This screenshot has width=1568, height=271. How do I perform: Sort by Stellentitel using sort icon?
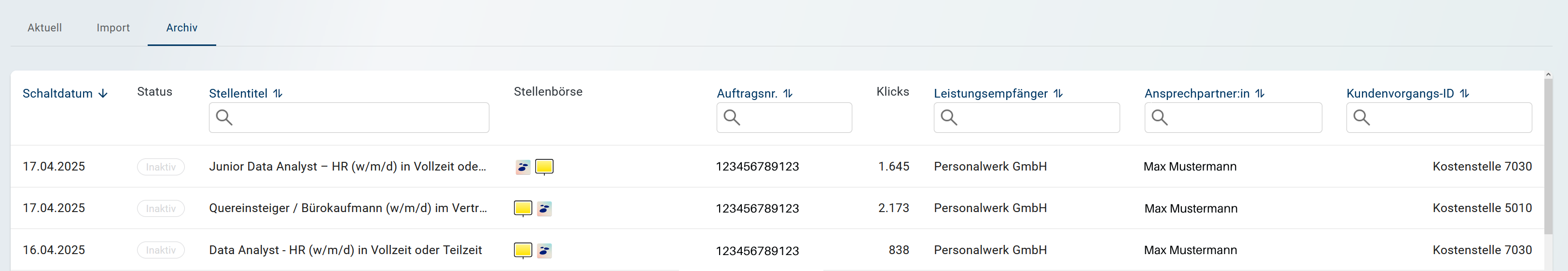click(x=278, y=94)
